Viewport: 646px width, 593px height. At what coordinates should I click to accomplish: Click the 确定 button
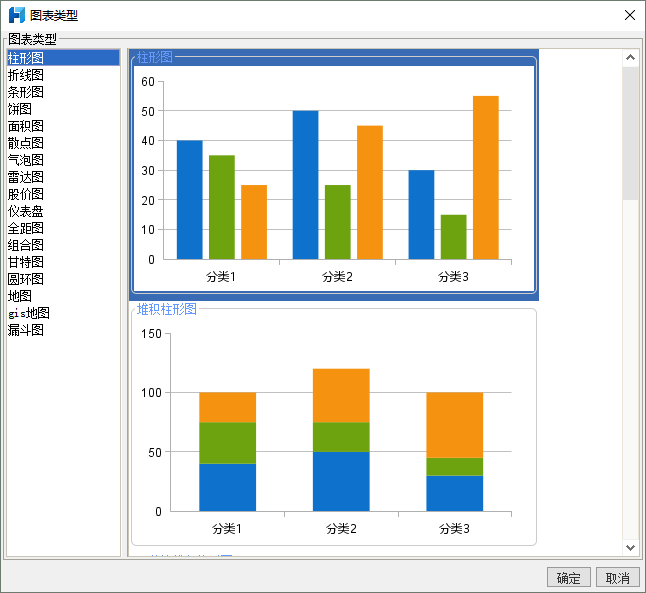(569, 578)
